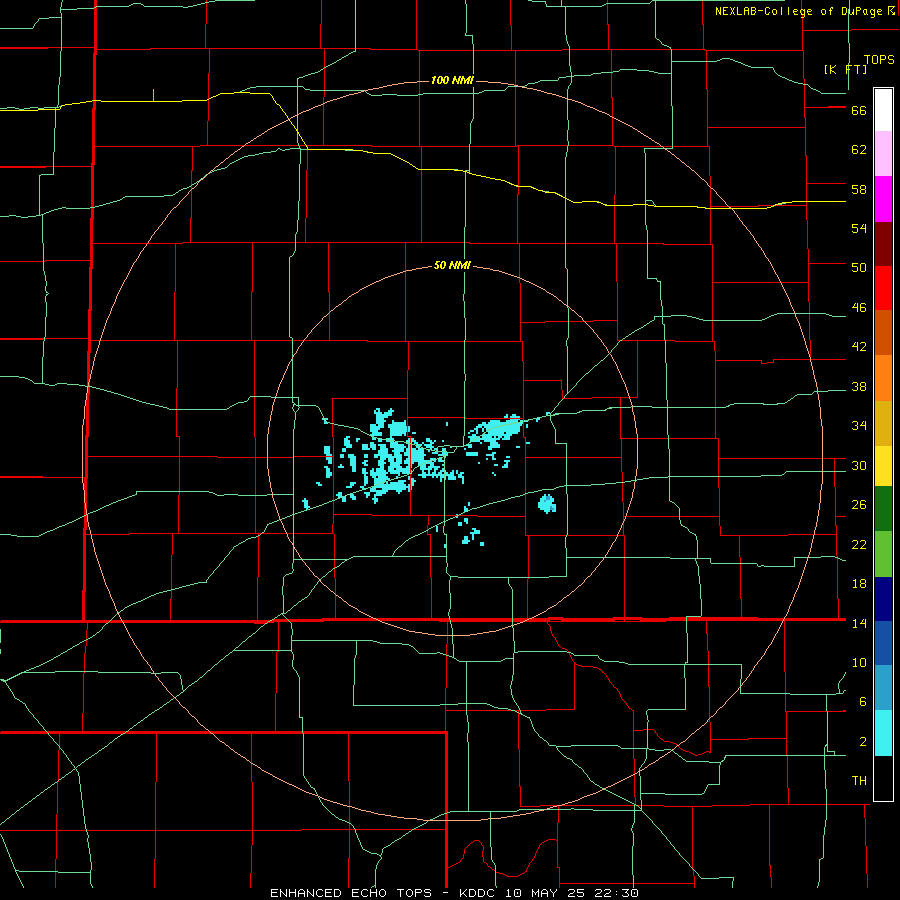This screenshot has width=900, height=900.
Task: Click the 14 legend value
Action: (x=859, y=623)
